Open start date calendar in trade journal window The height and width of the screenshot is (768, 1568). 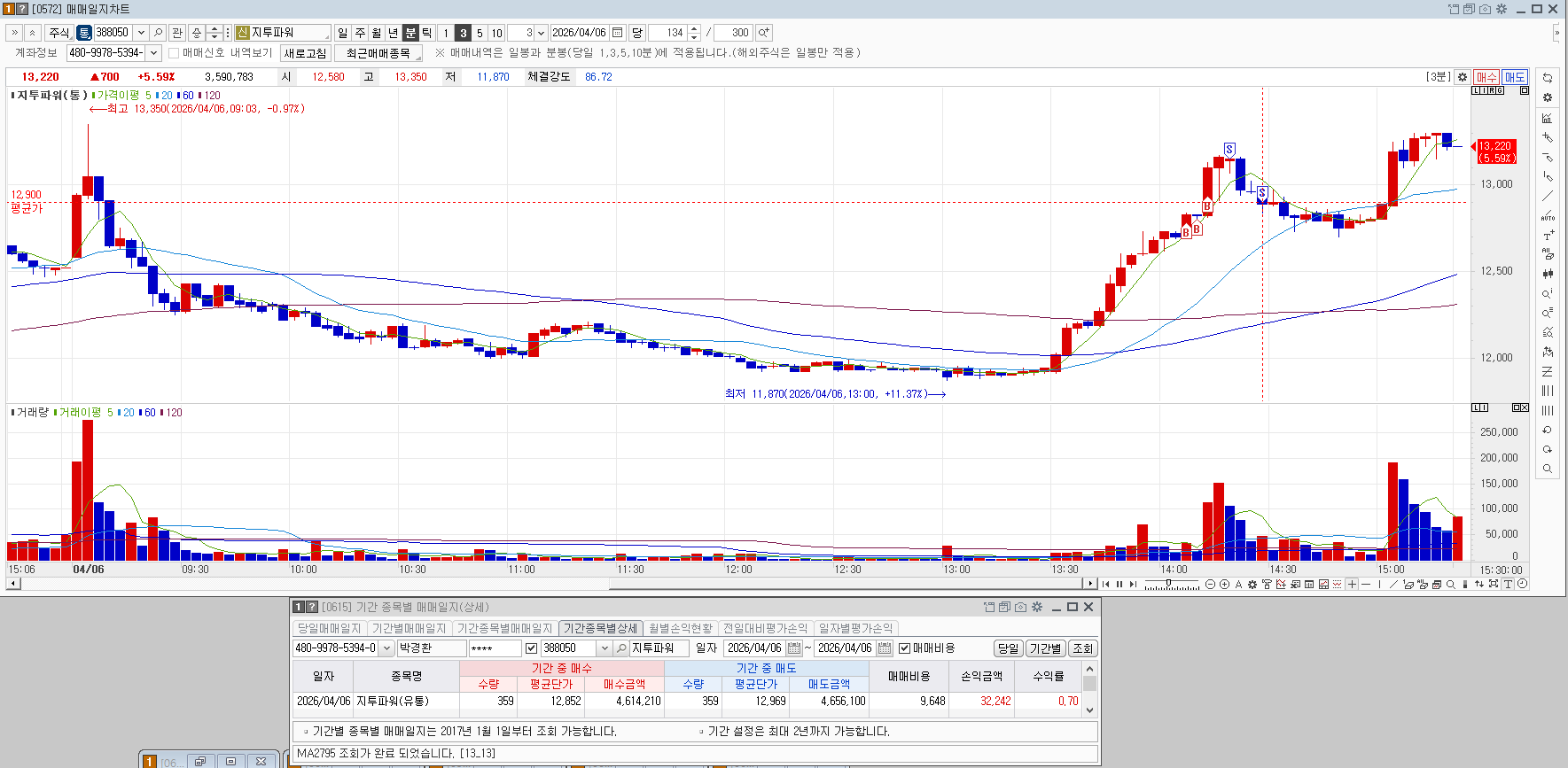pos(794,648)
